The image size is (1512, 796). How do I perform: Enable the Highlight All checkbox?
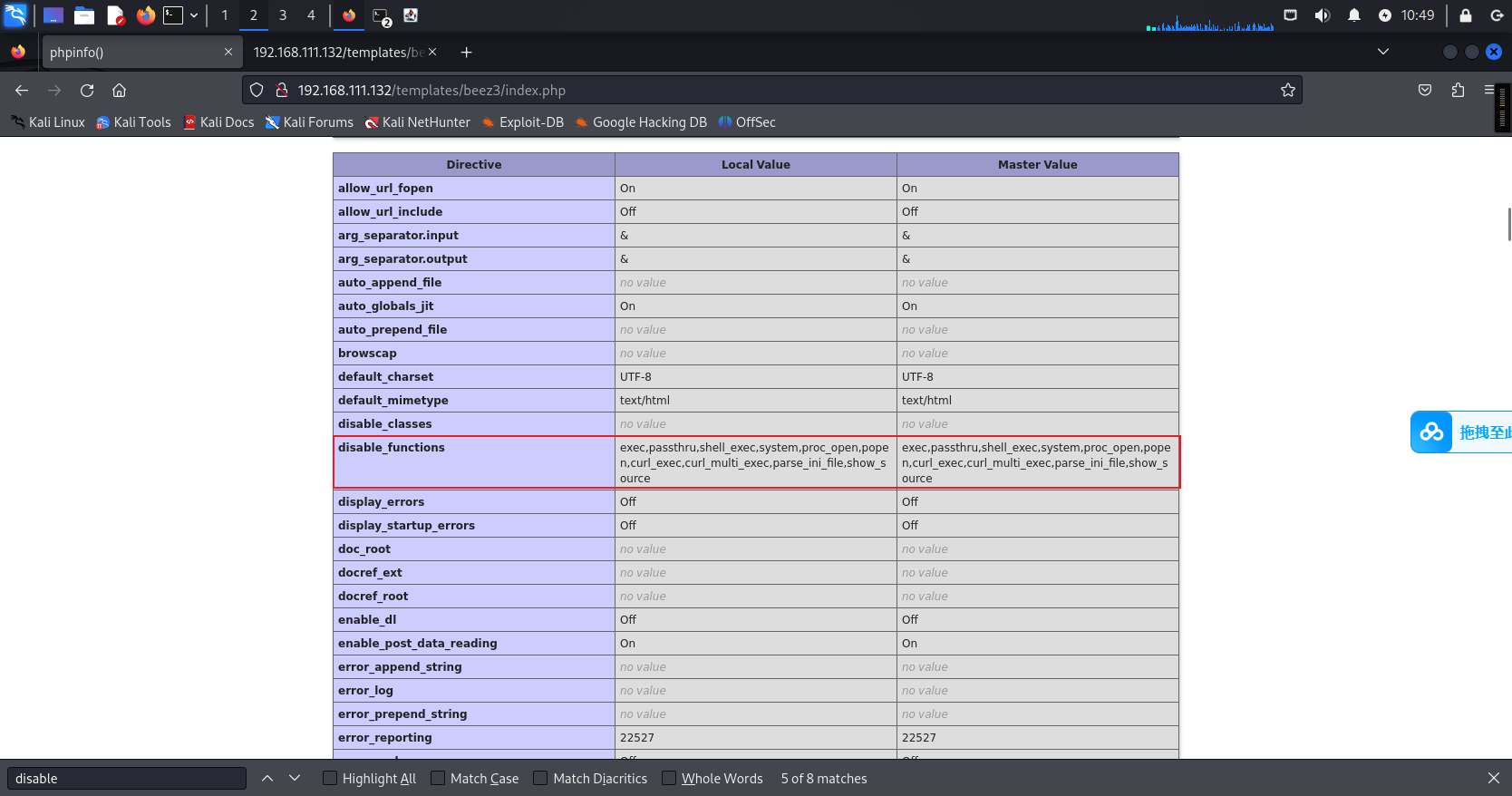[x=330, y=778]
